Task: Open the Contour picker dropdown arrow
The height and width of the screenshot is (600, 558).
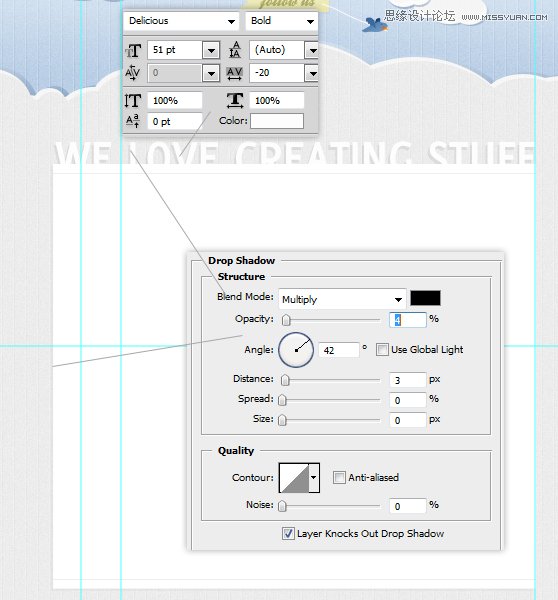Action: (x=314, y=477)
